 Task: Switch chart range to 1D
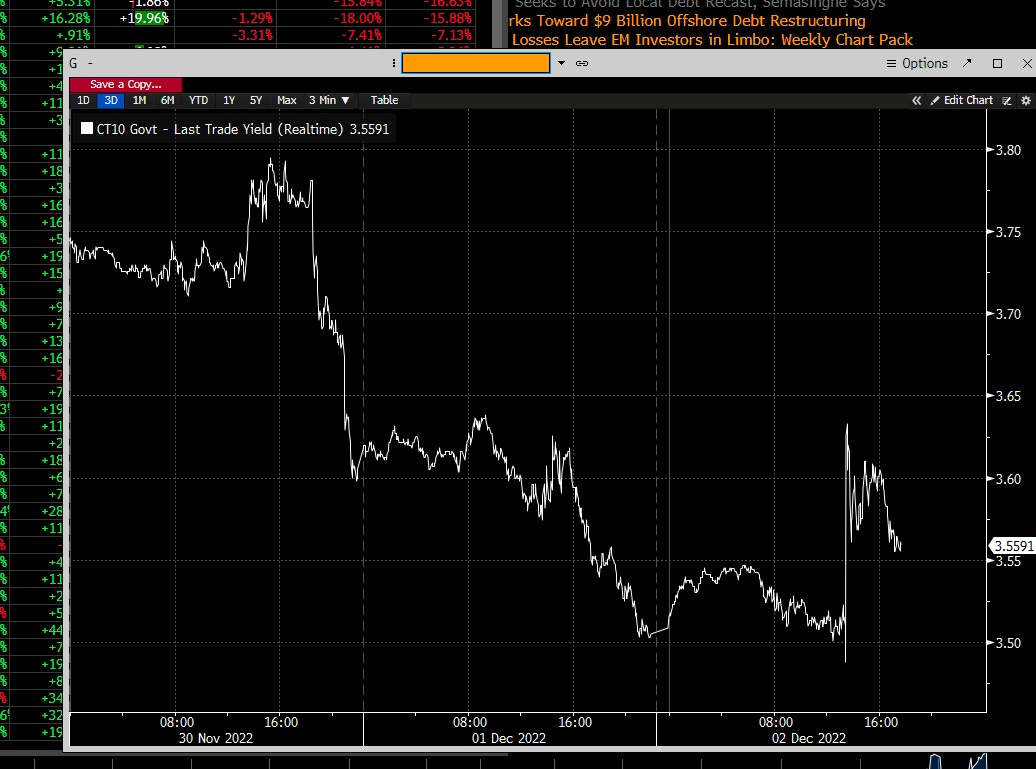[x=83, y=100]
